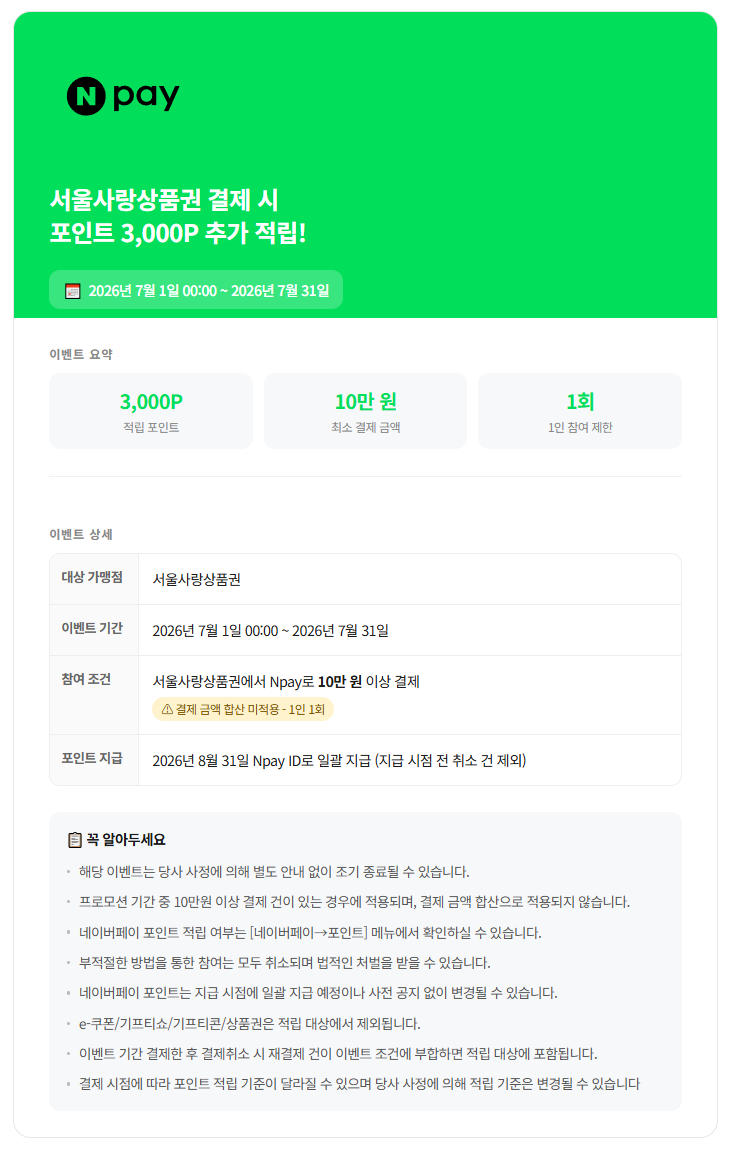Click the 참여 조건 row label
733x1155 pixels.
[86, 679]
